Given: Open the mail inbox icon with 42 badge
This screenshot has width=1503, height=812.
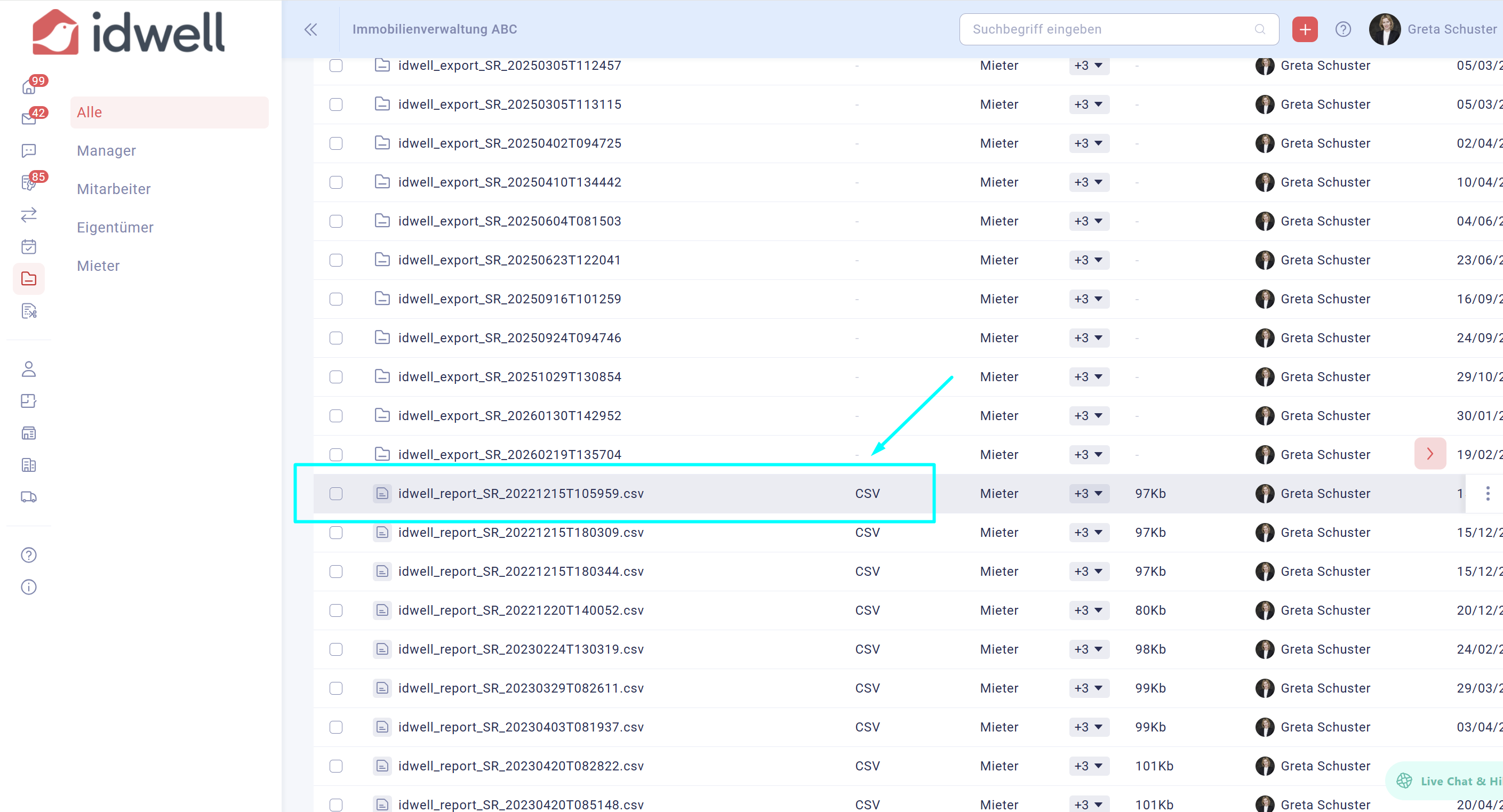Looking at the screenshot, I should [29, 119].
